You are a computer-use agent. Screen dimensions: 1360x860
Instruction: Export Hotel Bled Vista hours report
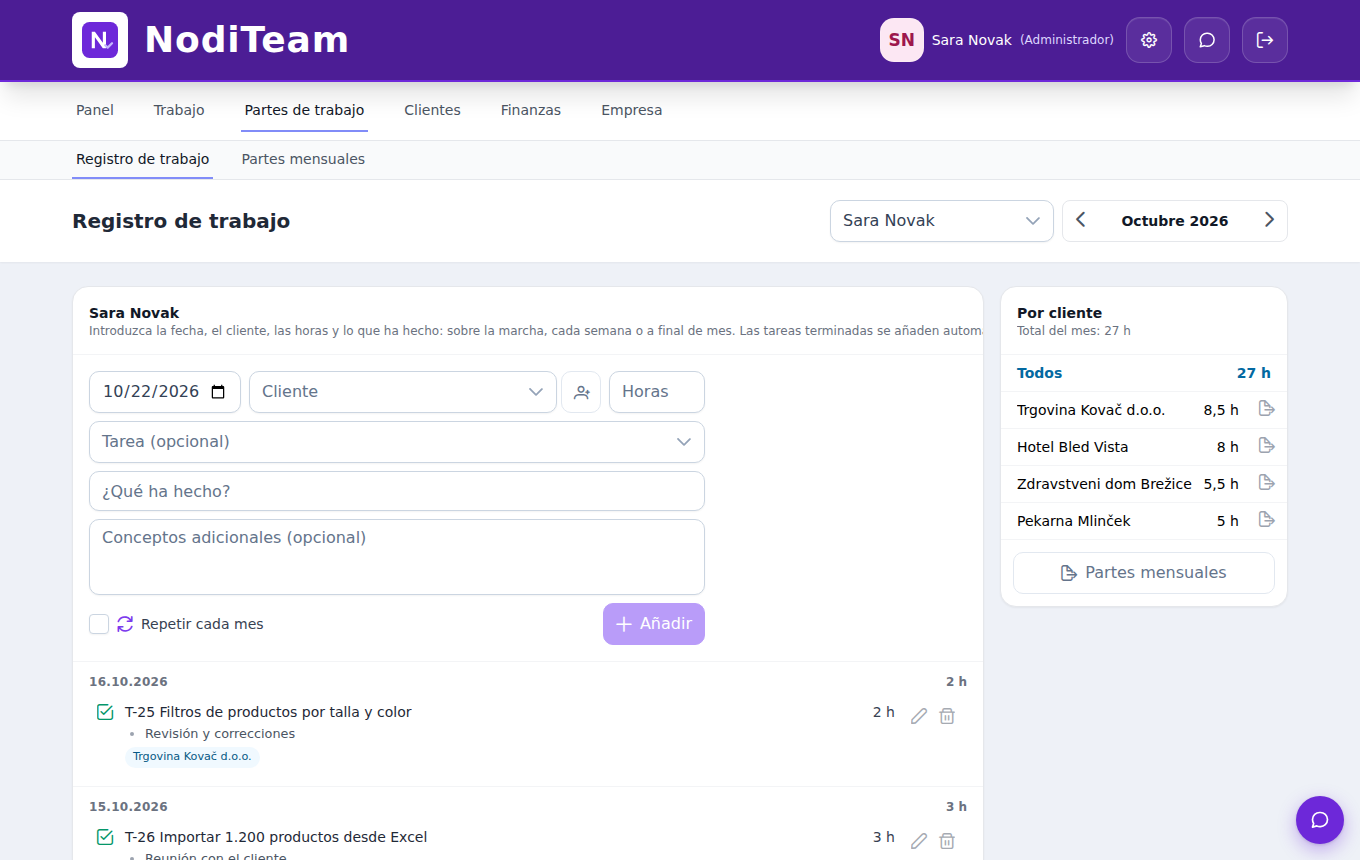click(1266, 446)
